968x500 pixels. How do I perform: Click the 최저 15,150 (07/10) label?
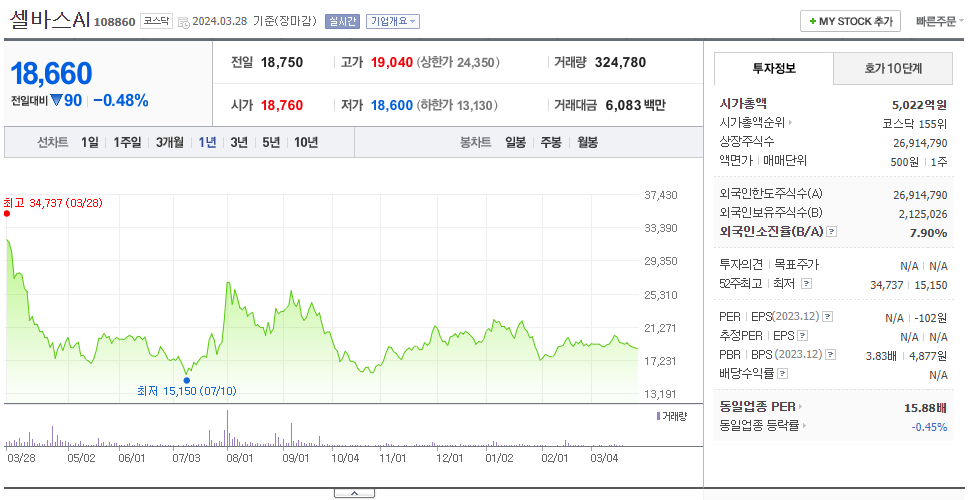tap(186, 391)
